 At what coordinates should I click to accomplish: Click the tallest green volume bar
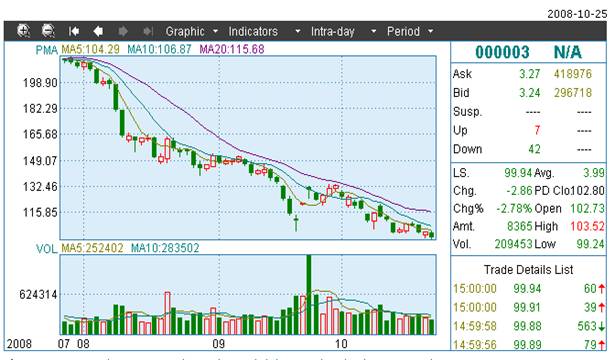[x=309, y=295]
